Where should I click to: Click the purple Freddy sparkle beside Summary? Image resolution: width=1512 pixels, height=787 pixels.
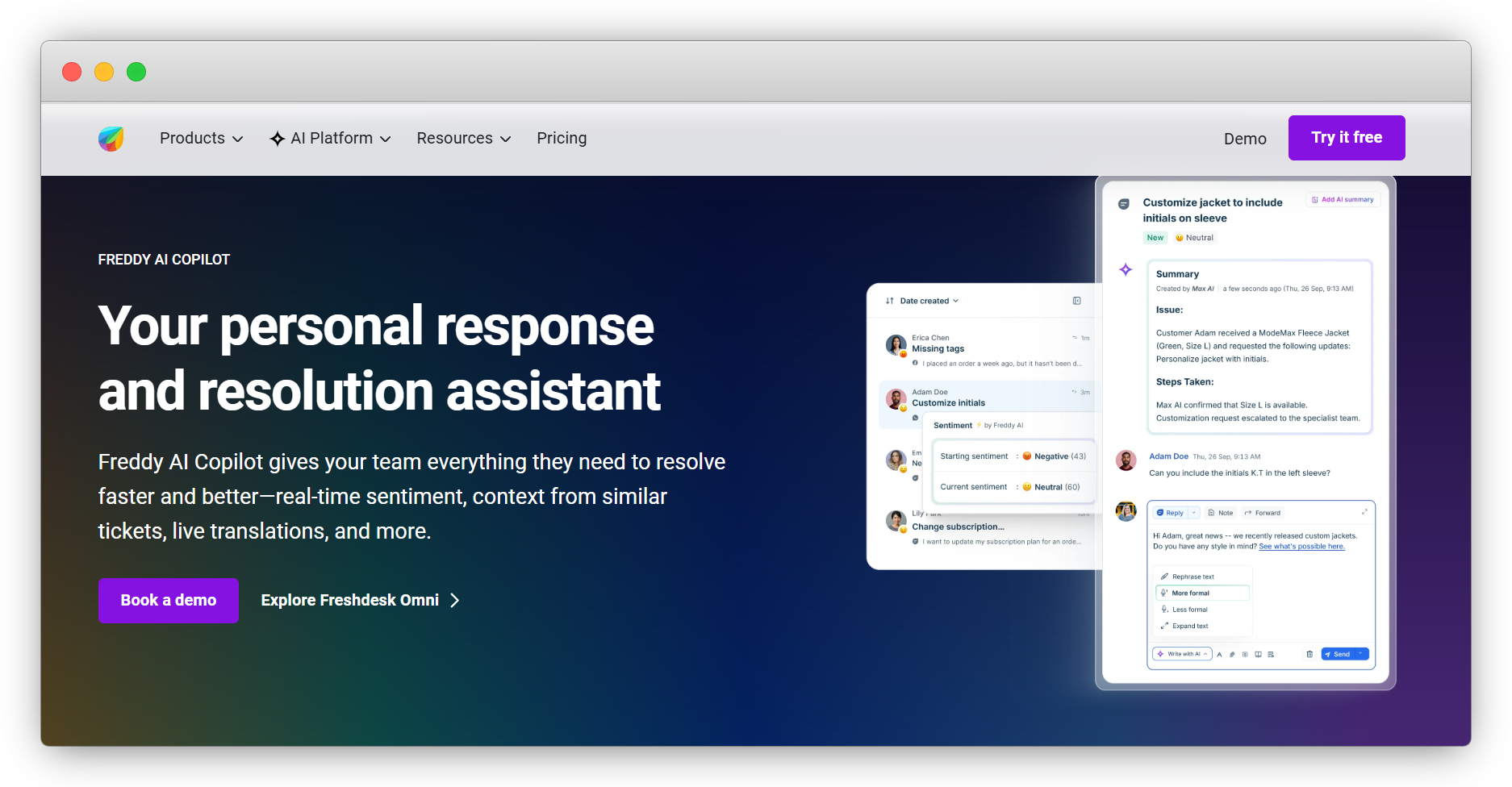[1126, 269]
